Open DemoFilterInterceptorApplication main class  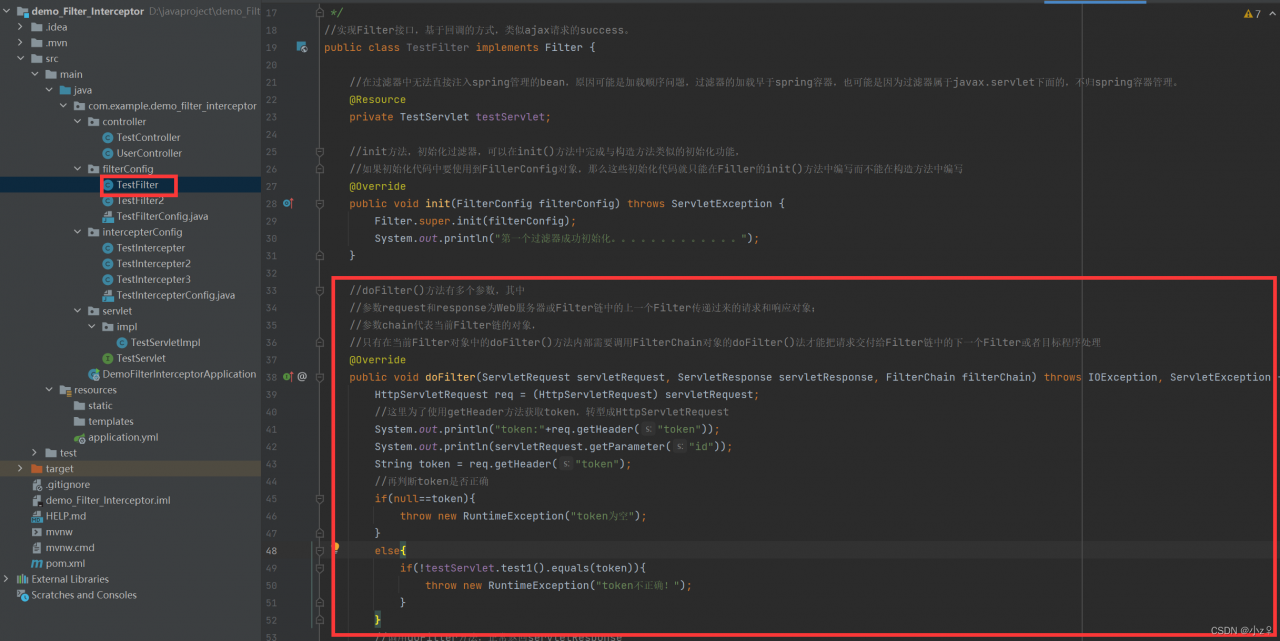click(x=179, y=374)
